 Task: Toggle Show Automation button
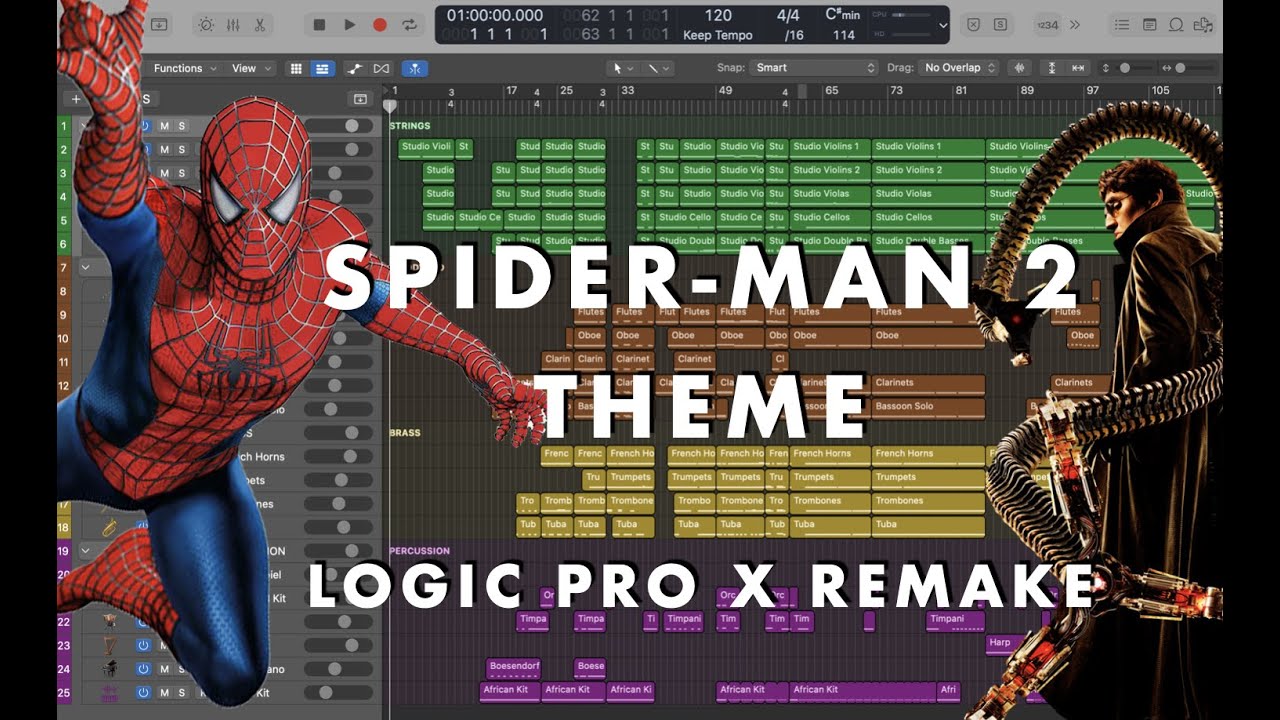pos(354,68)
